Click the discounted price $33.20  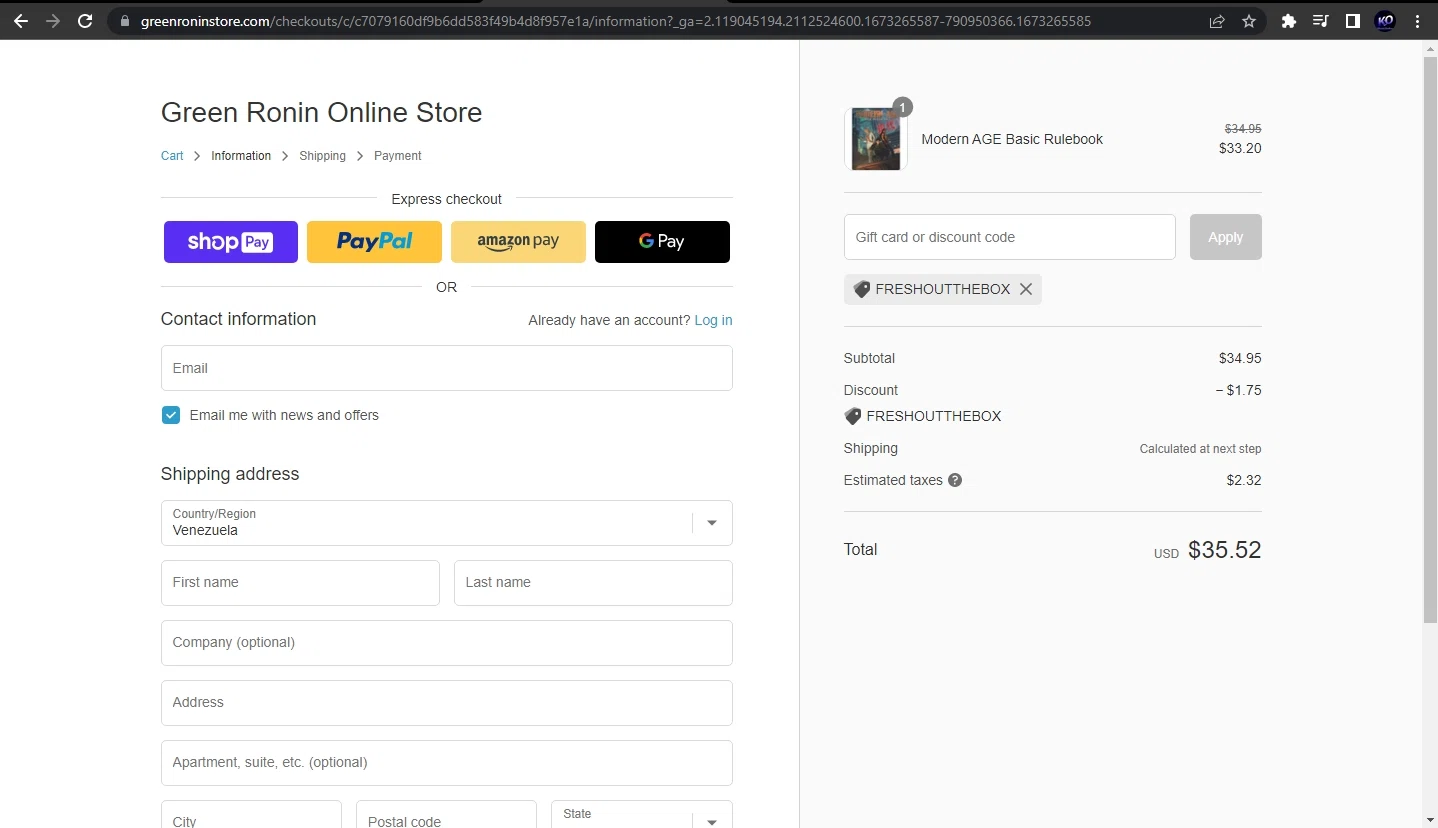[1240, 148]
